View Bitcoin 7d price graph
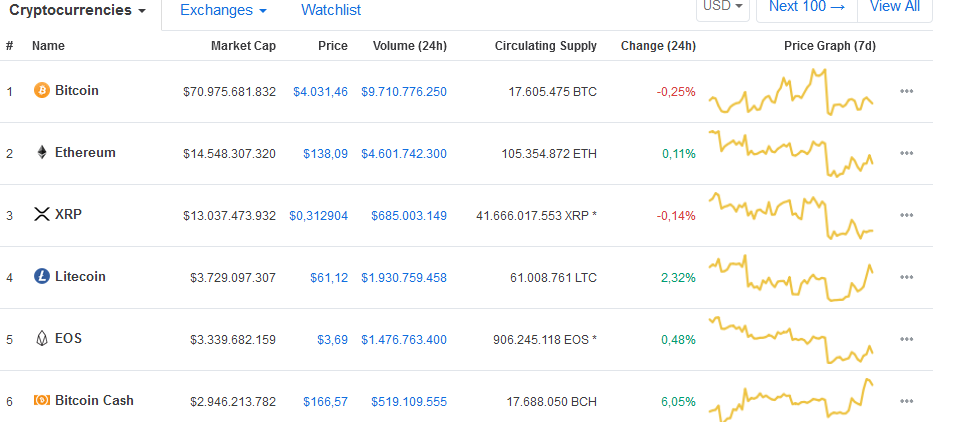955x422 pixels. click(x=791, y=92)
